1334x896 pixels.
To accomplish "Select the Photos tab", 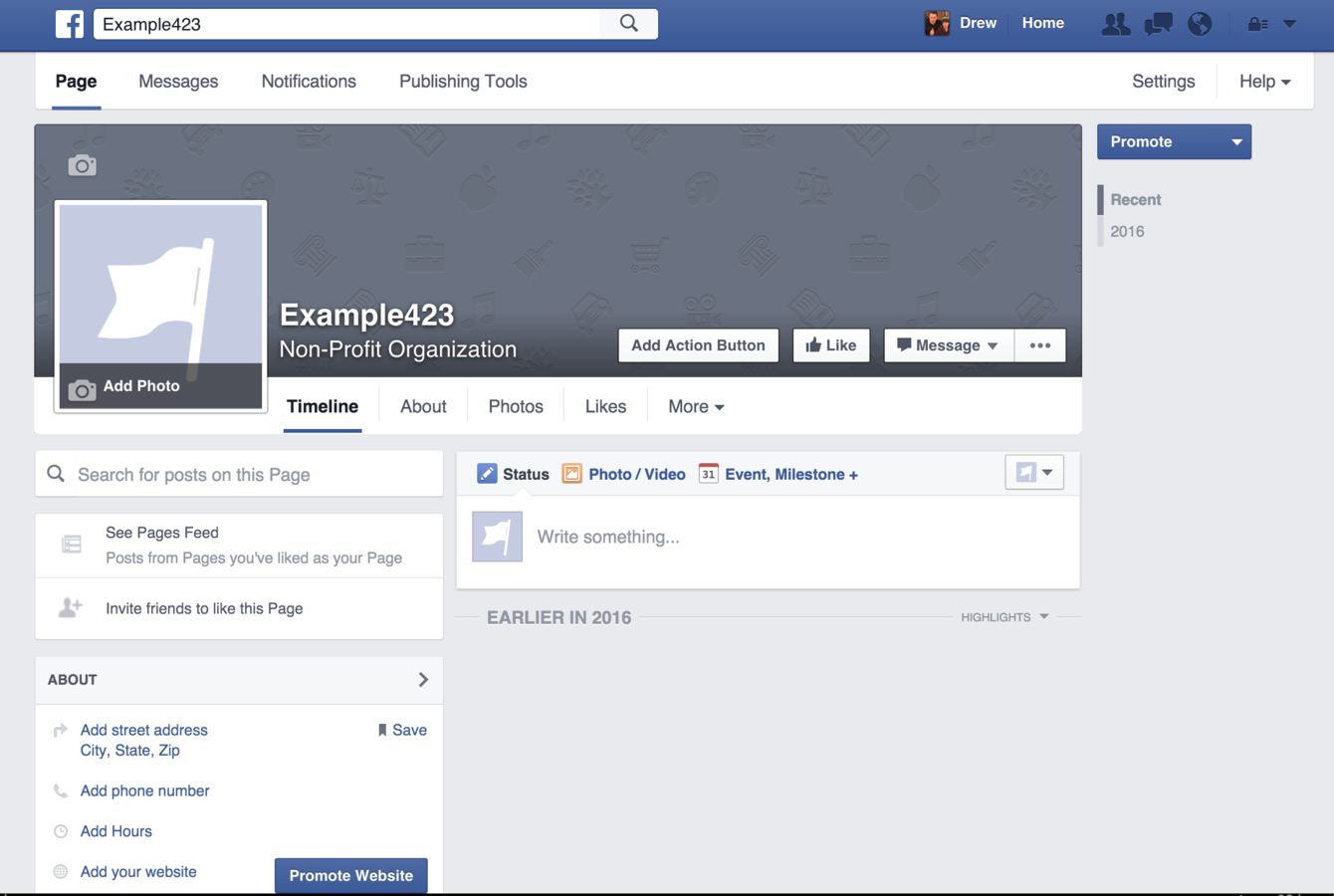I will pos(516,406).
